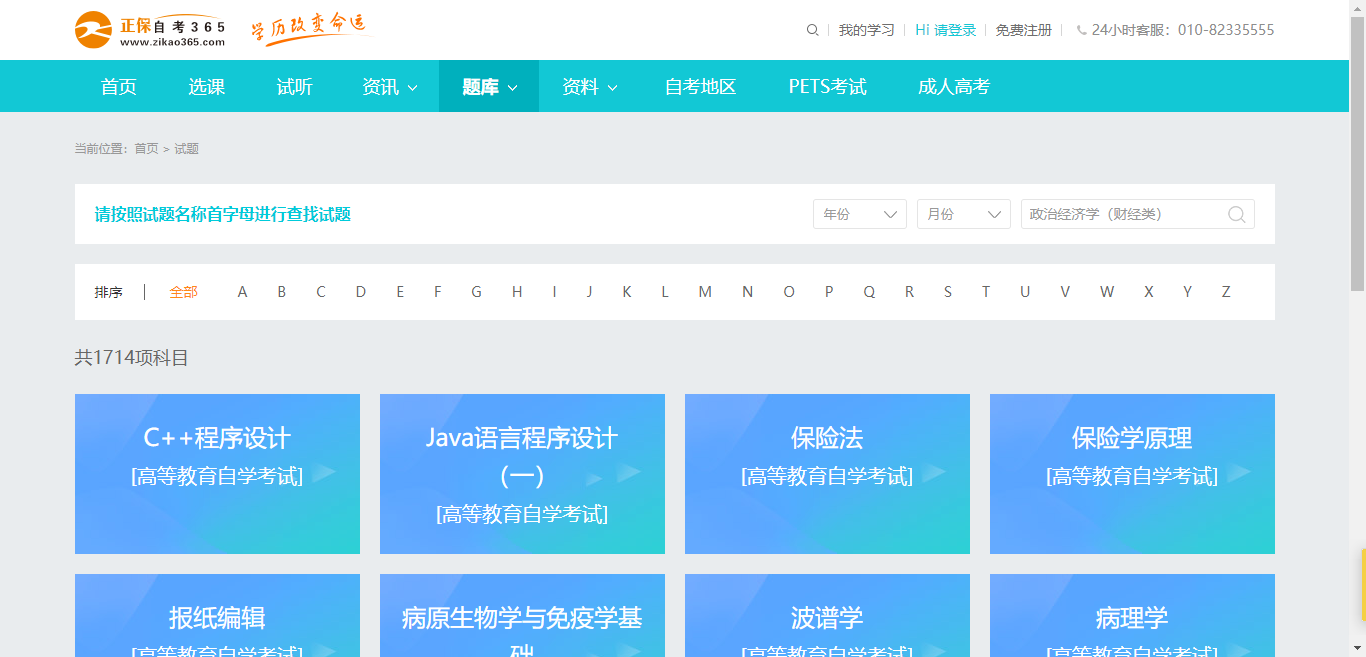Click search icon in the subject search box
Screen dimensions: 1366x657
click(x=1236, y=214)
